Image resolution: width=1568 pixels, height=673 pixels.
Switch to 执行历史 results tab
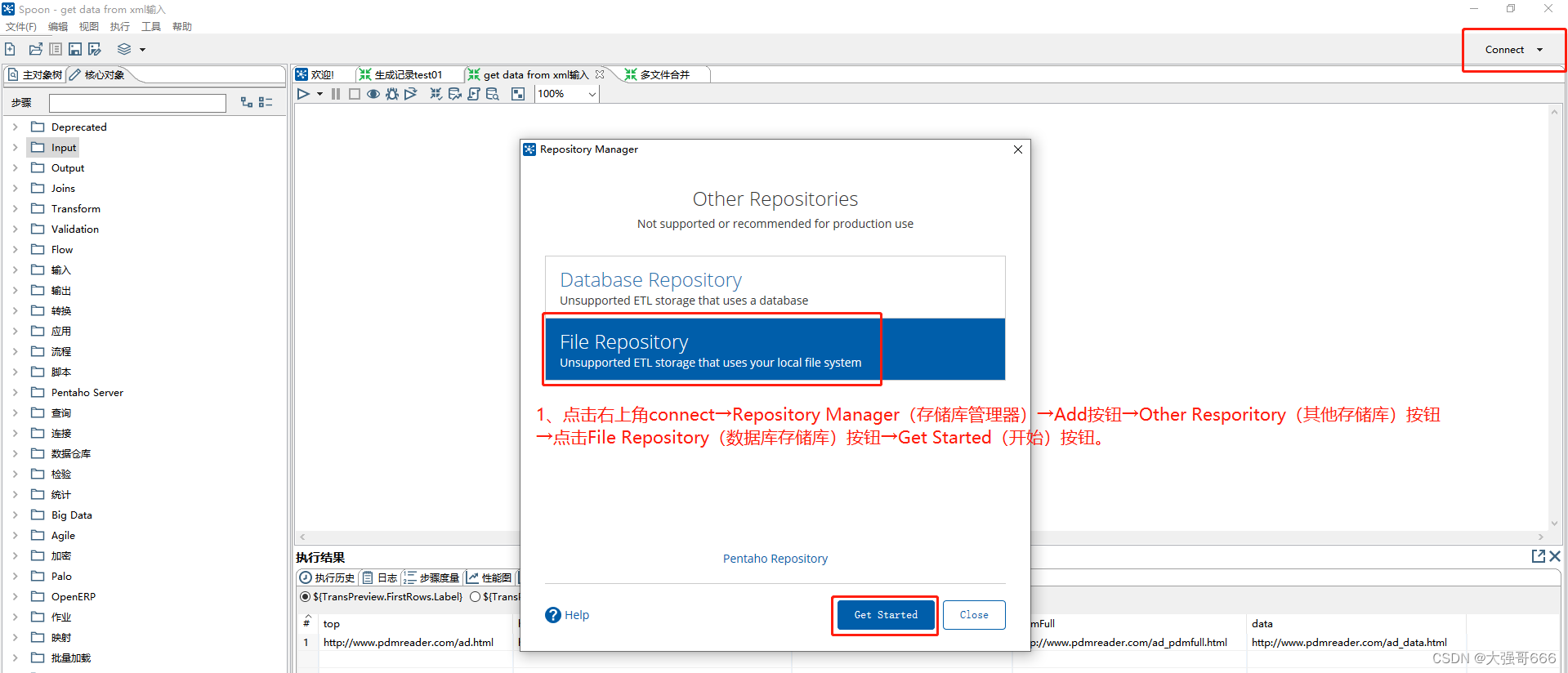click(x=327, y=577)
